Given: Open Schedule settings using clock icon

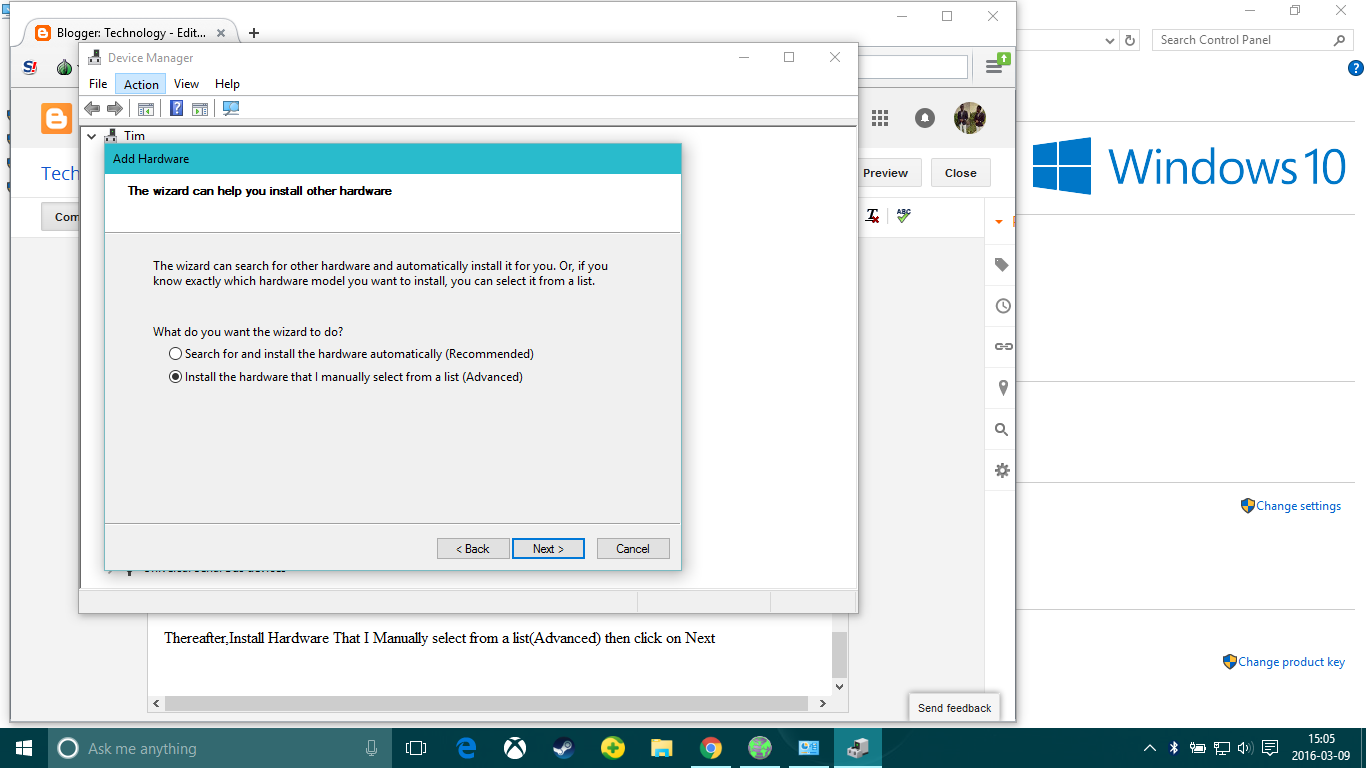Looking at the screenshot, I should click(1000, 306).
